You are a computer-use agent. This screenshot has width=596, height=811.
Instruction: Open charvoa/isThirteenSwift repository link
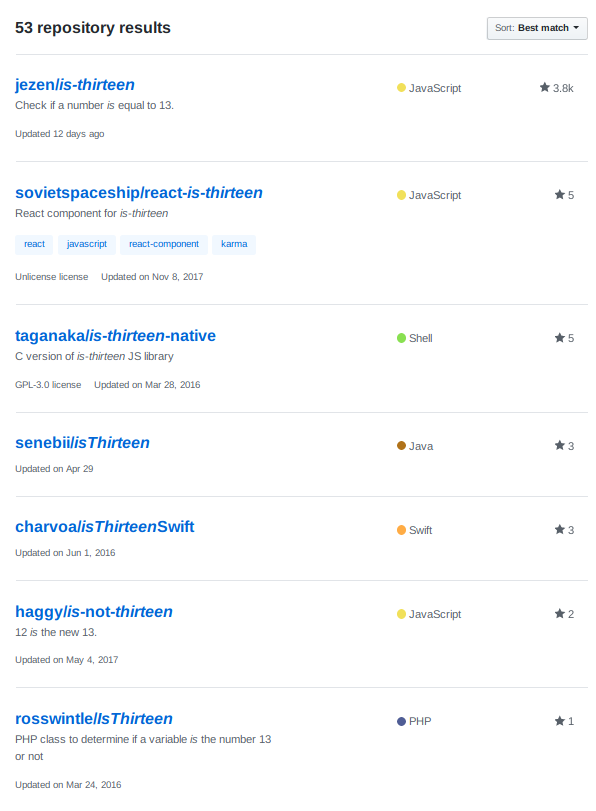pos(105,527)
